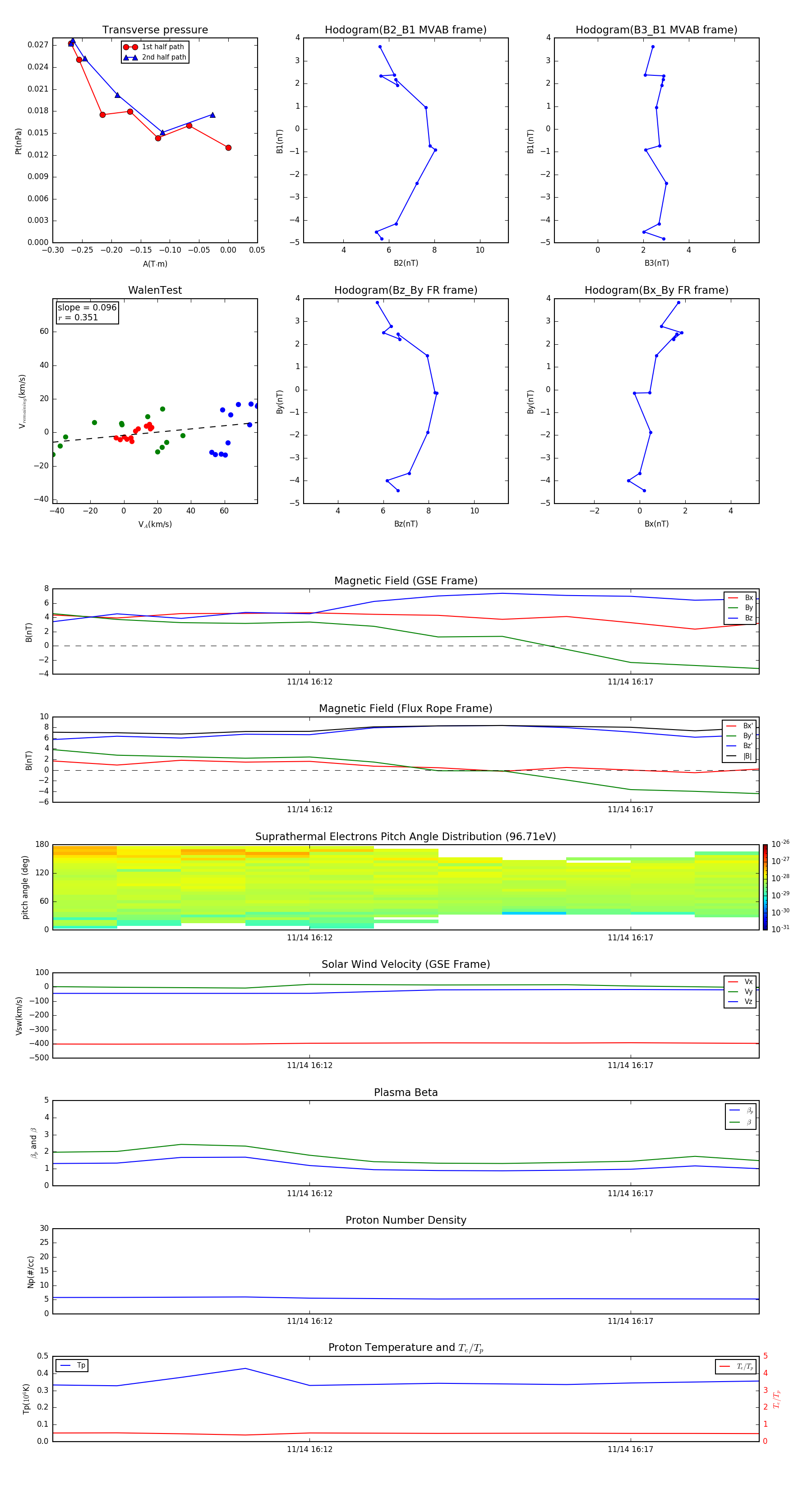Click the 'Np(#/cc)' y-axis label
Image resolution: width=812 pixels, height=1489 pixels.
click(x=31, y=1272)
